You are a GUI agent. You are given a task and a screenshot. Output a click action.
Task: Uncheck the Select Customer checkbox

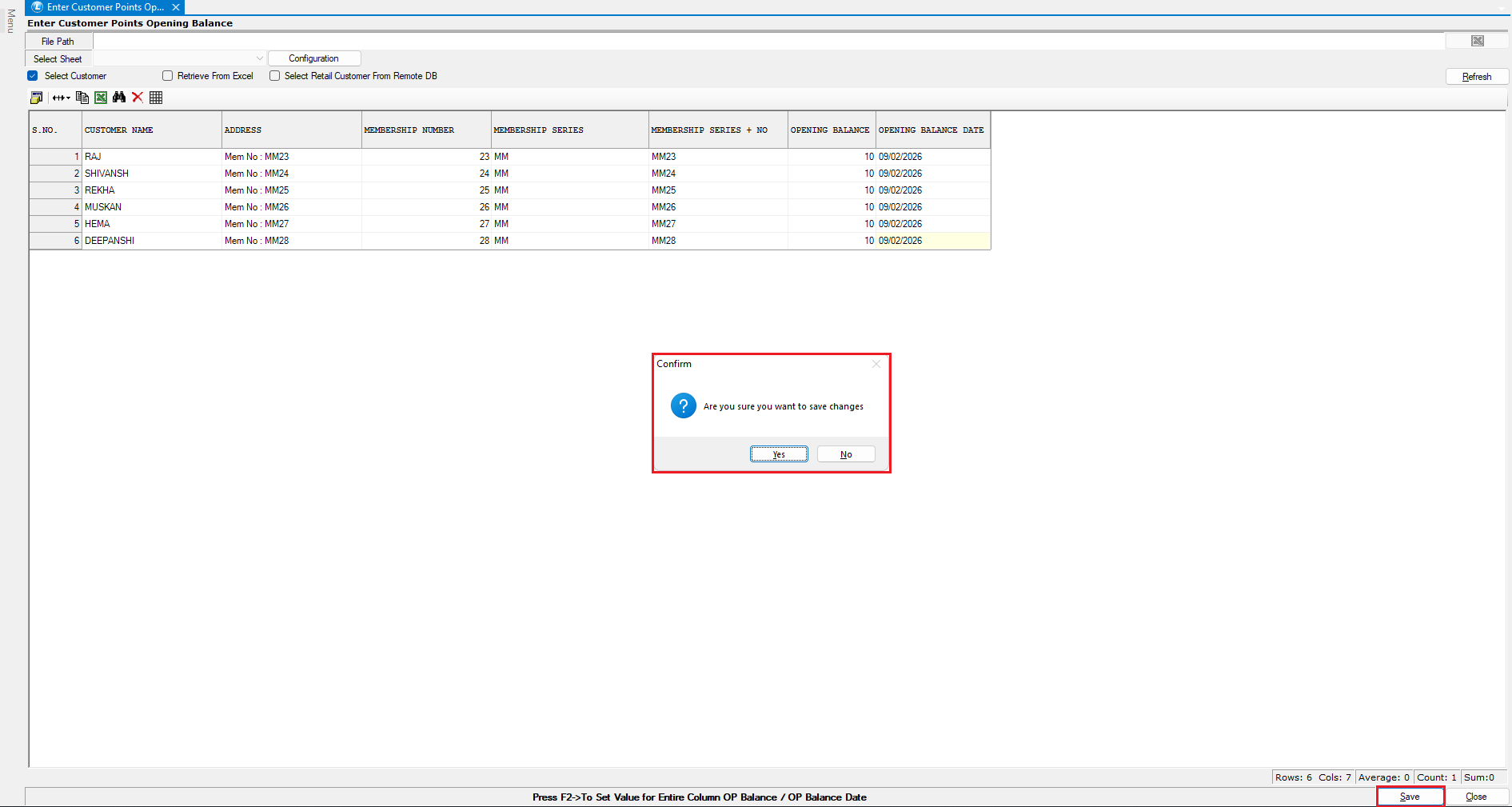tap(33, 76)
